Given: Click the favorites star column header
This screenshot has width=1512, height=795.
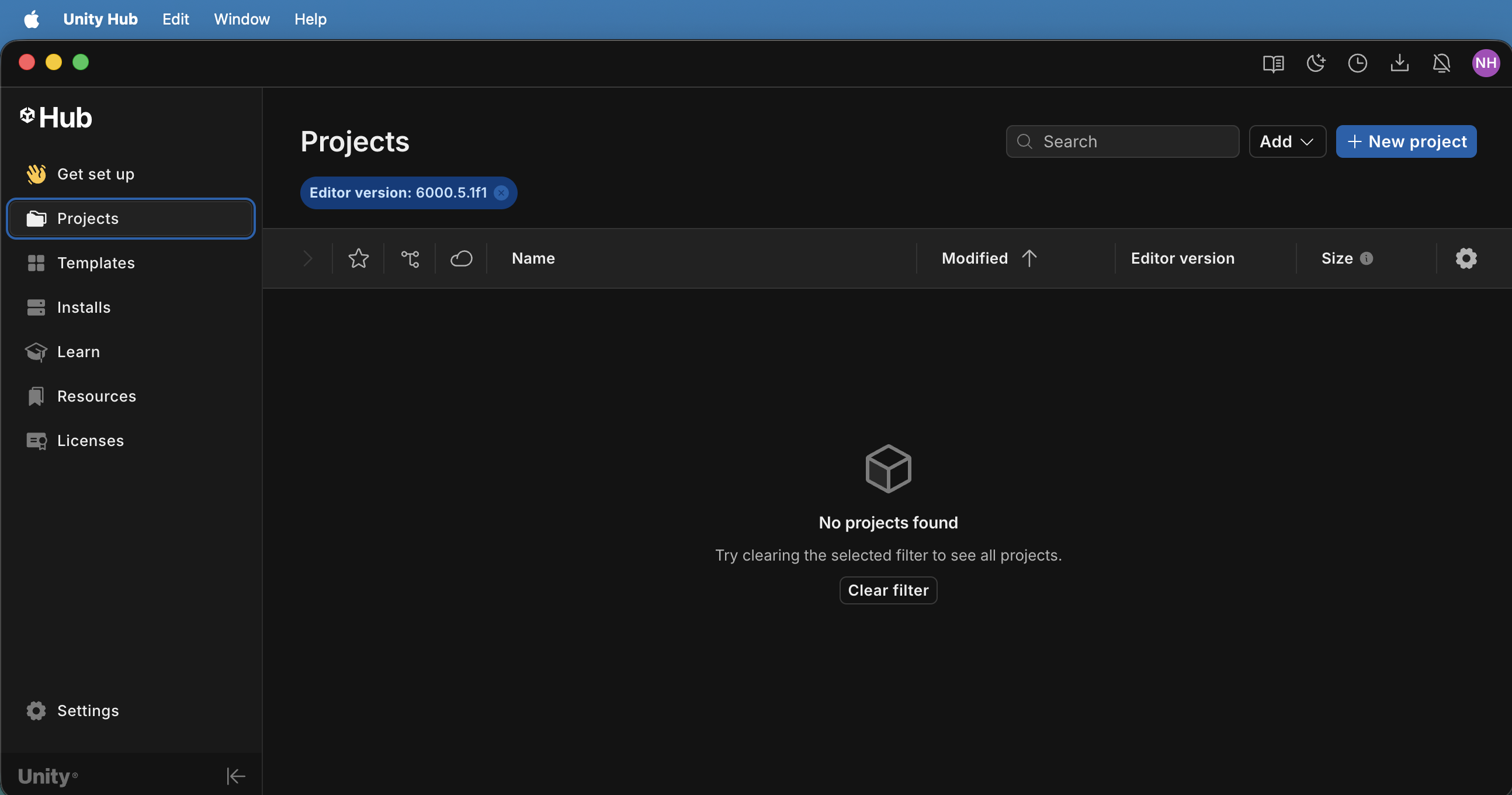Looking at the screenshot, I should pos(359,258).
